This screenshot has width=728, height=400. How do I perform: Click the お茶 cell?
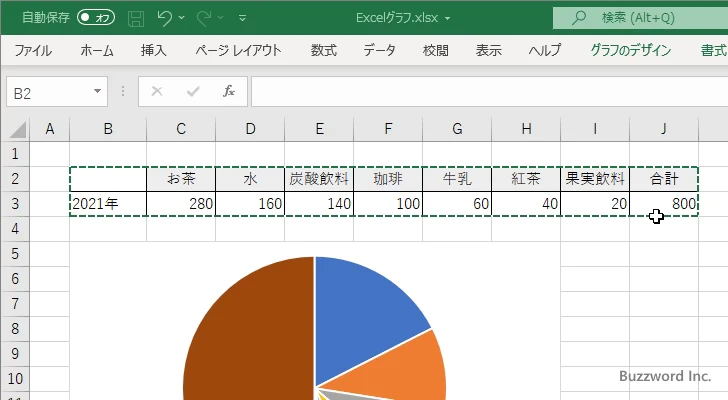pyautogui.click(x=181, y=179)
